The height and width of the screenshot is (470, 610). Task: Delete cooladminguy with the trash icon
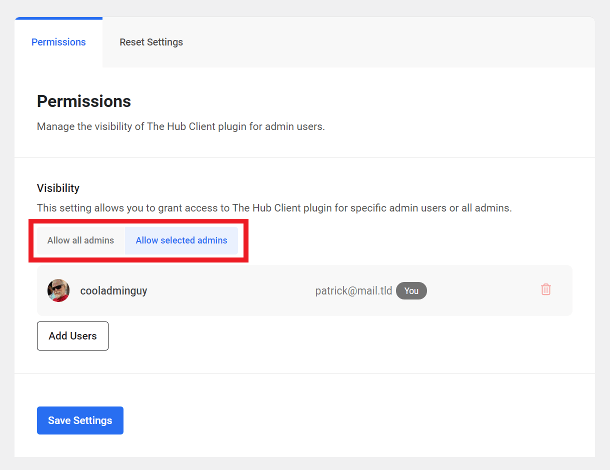click(x=545, y=290)
